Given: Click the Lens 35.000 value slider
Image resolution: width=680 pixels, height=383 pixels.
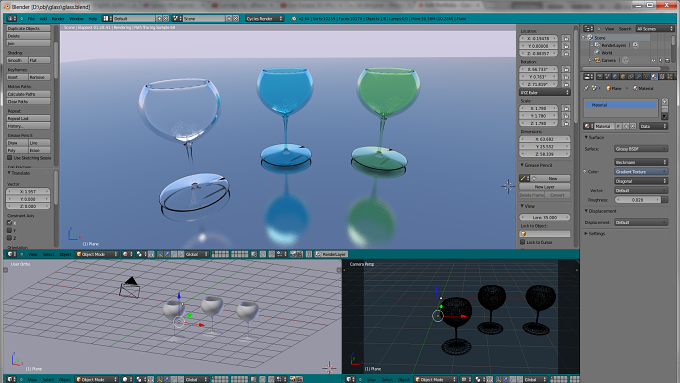Looking at the screenshot, I should coord(545,217).
